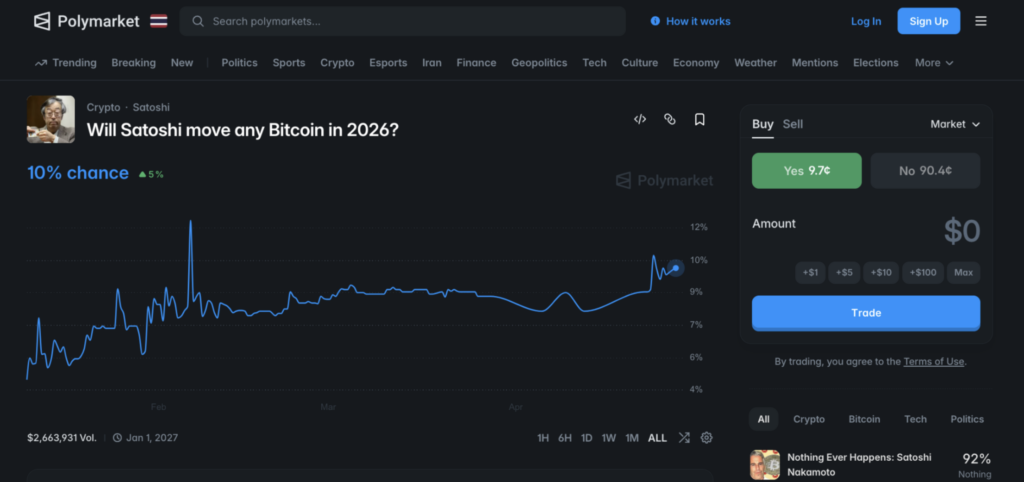Expand the More categories menu

coord(934,63)
